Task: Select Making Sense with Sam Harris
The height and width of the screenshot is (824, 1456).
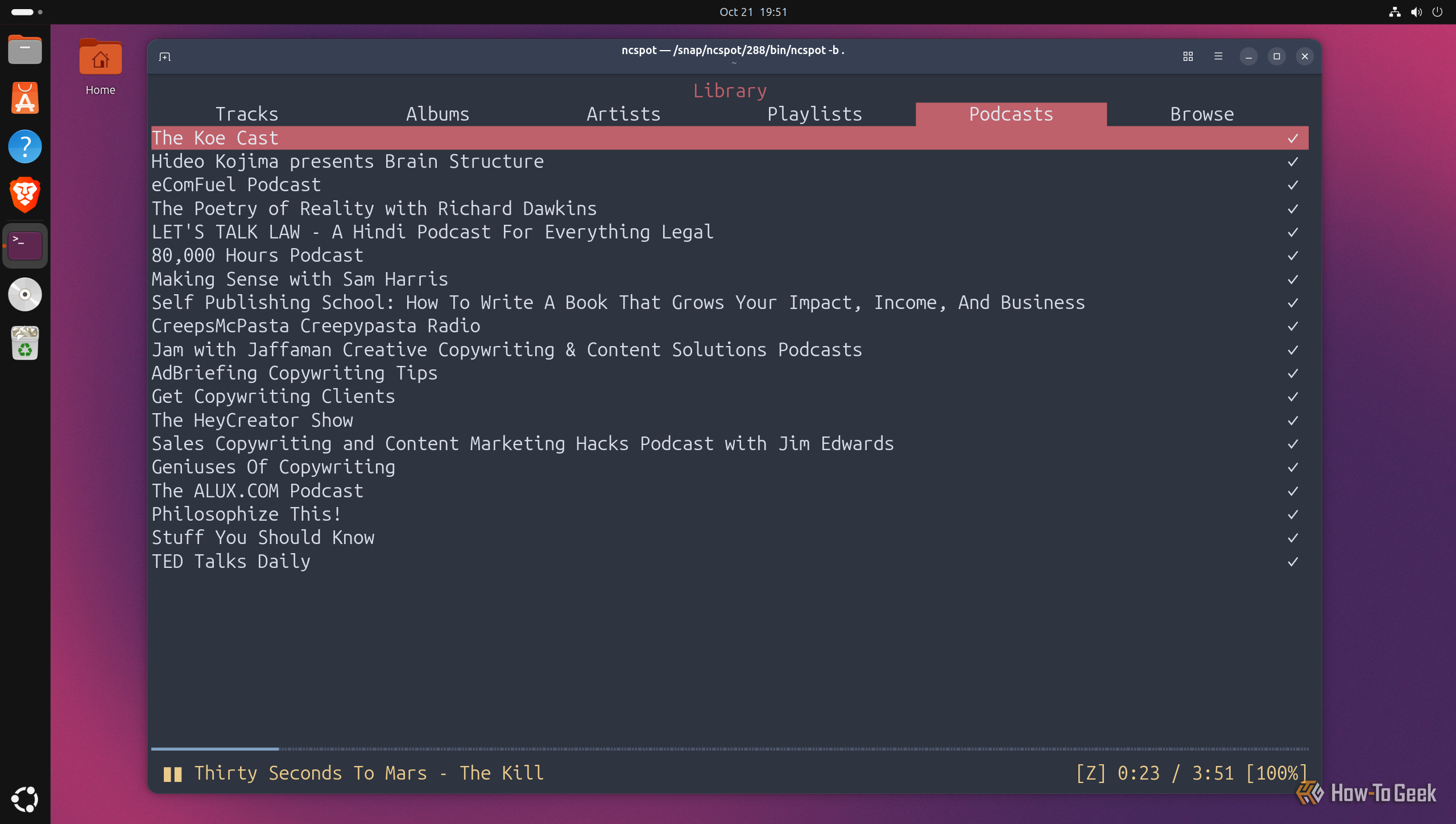Action: pyautogui.click(x=730, y=279)
